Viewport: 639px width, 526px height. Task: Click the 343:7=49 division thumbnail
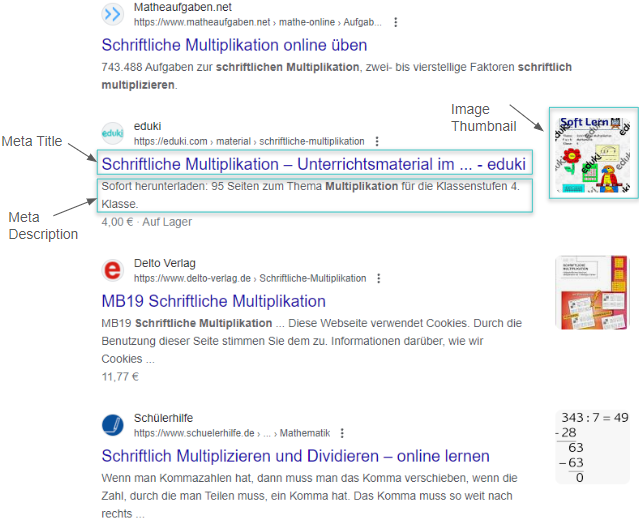tap(593, 447)
